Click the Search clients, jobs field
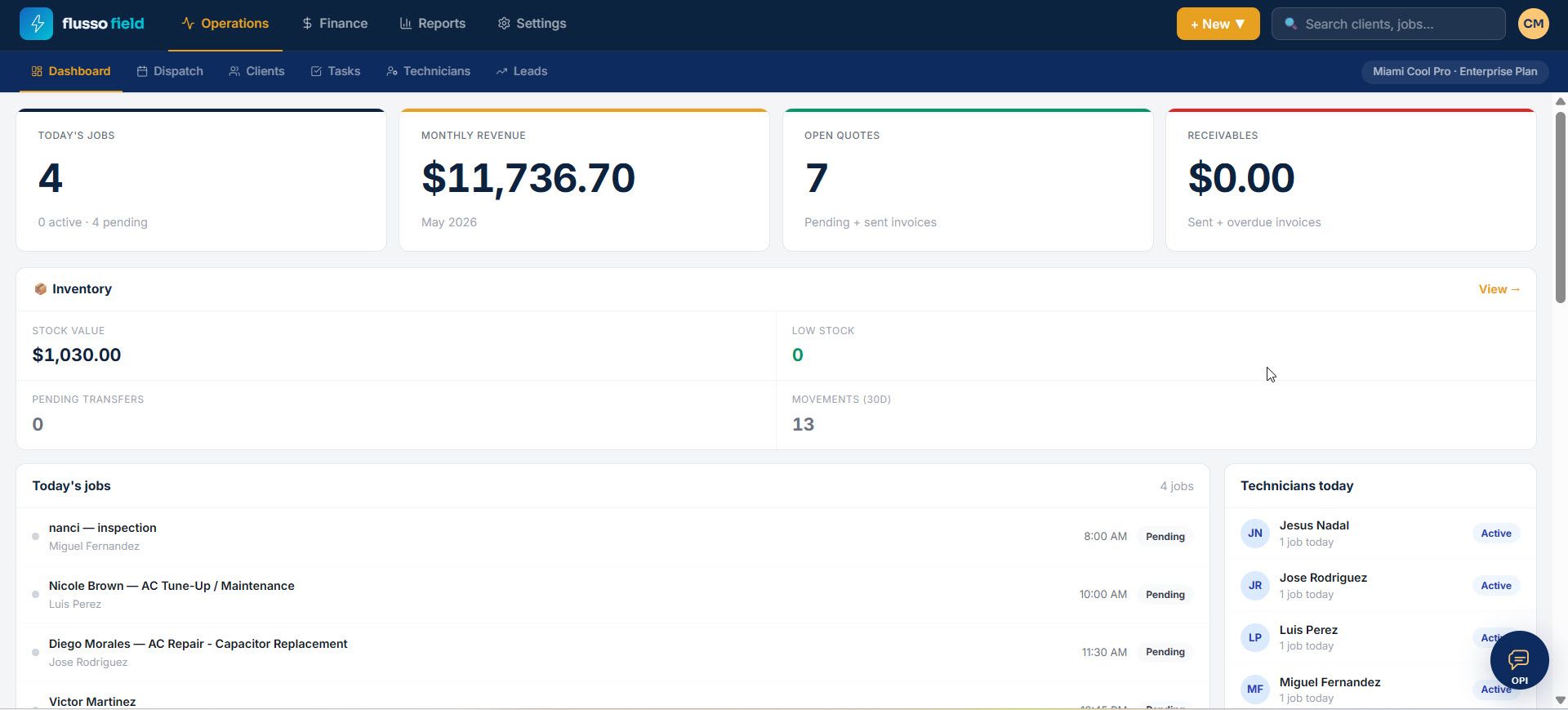 click(x=1388, y=24)
